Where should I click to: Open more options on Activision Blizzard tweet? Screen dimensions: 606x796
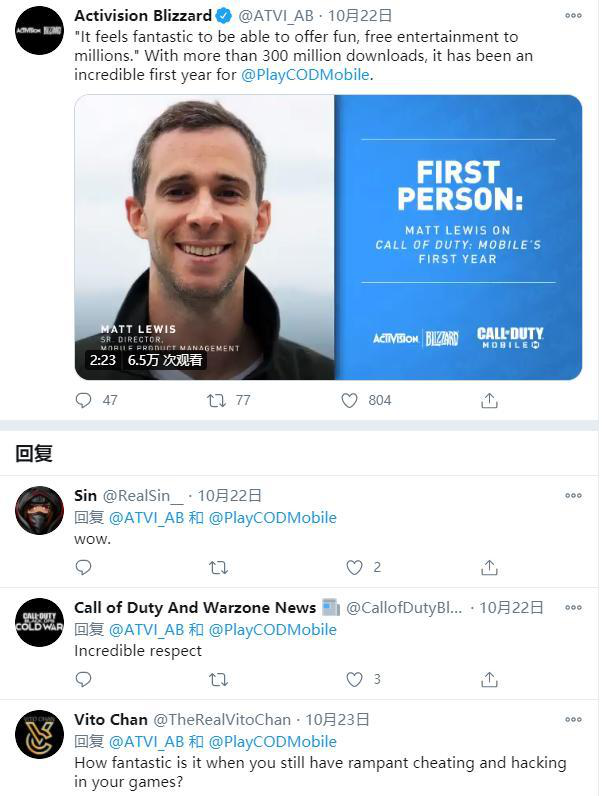(x=573, y=16)
